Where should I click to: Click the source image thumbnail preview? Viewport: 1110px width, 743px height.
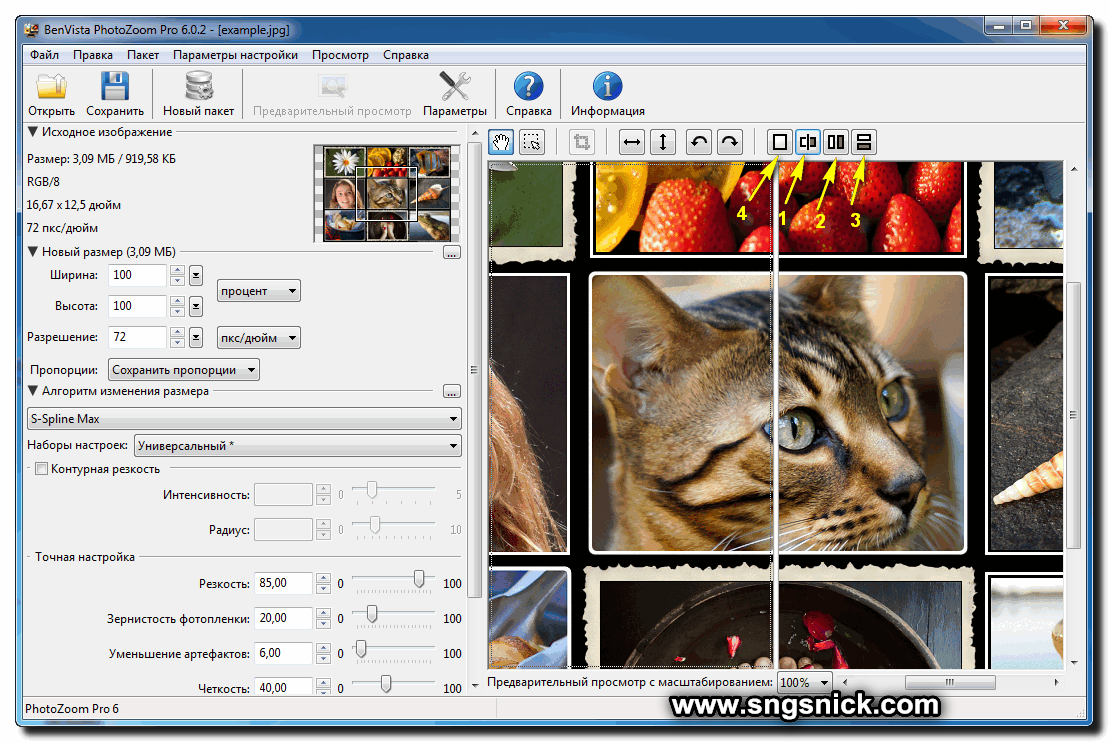point(386,194)
